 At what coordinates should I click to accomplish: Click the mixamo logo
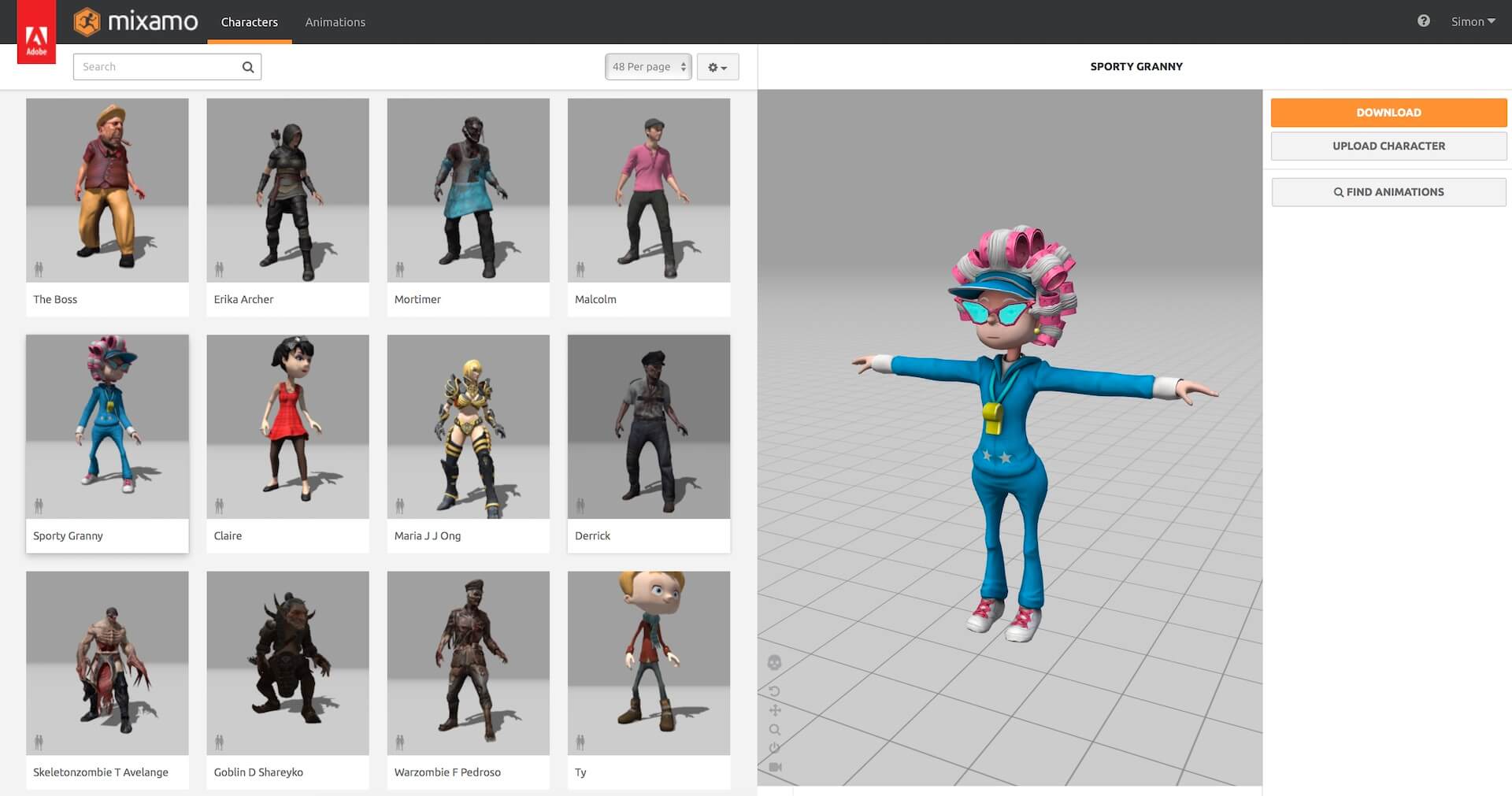136,21
